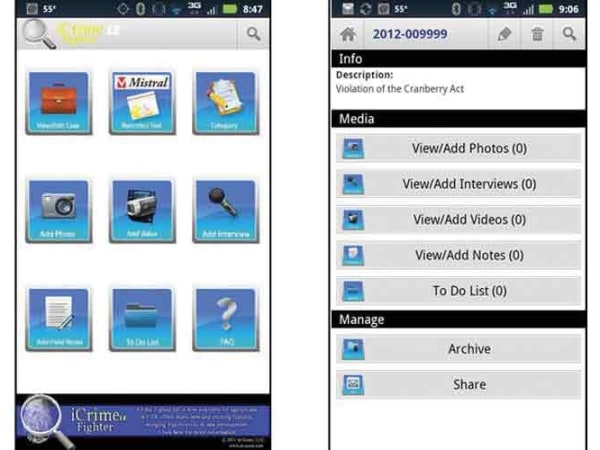Open the Category tile

pyautogui.click(x=224, y=102)
